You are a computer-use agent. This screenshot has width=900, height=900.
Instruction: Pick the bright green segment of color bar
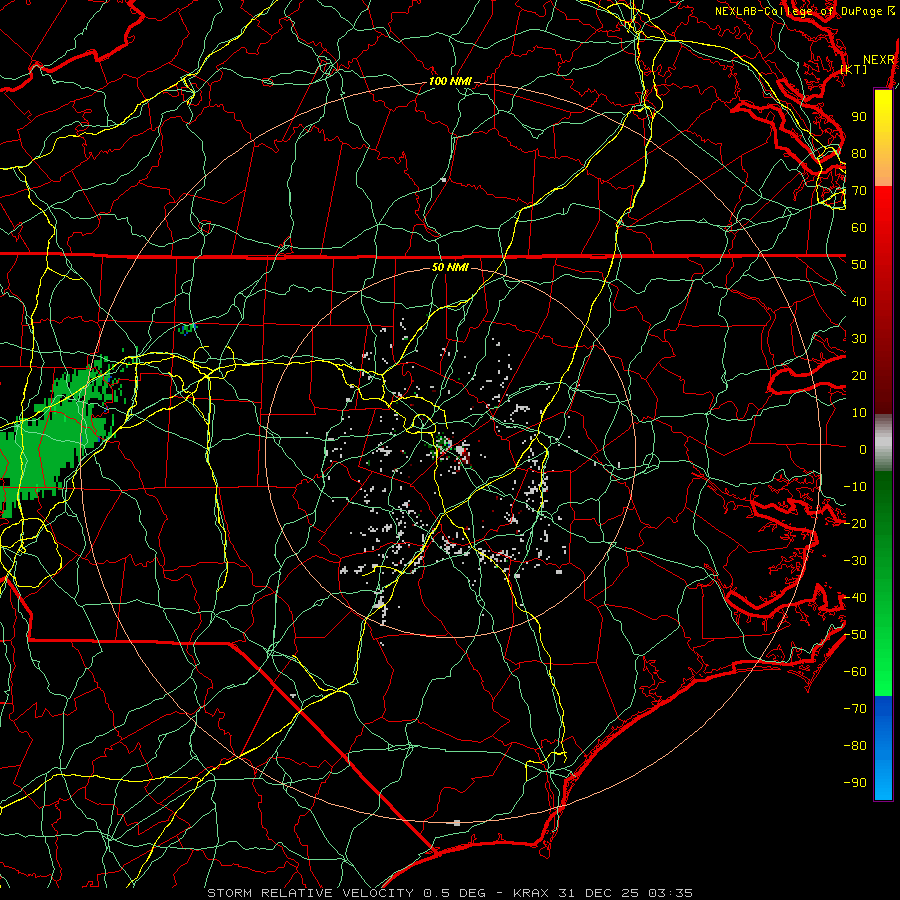(x=883, y=660)
